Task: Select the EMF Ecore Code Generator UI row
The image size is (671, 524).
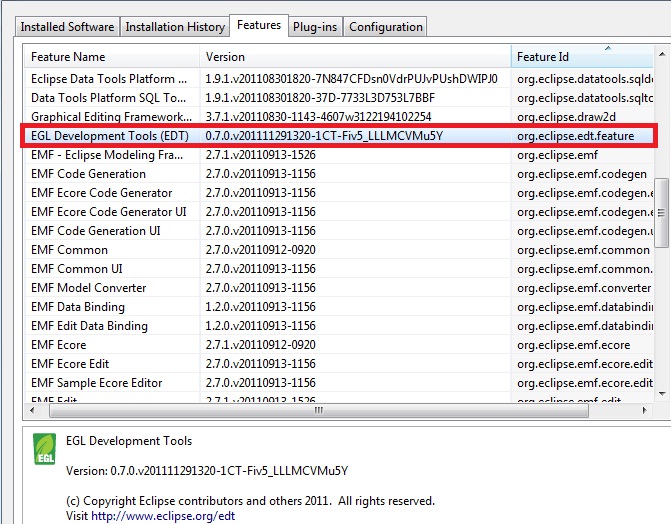Action: [339, 212]
